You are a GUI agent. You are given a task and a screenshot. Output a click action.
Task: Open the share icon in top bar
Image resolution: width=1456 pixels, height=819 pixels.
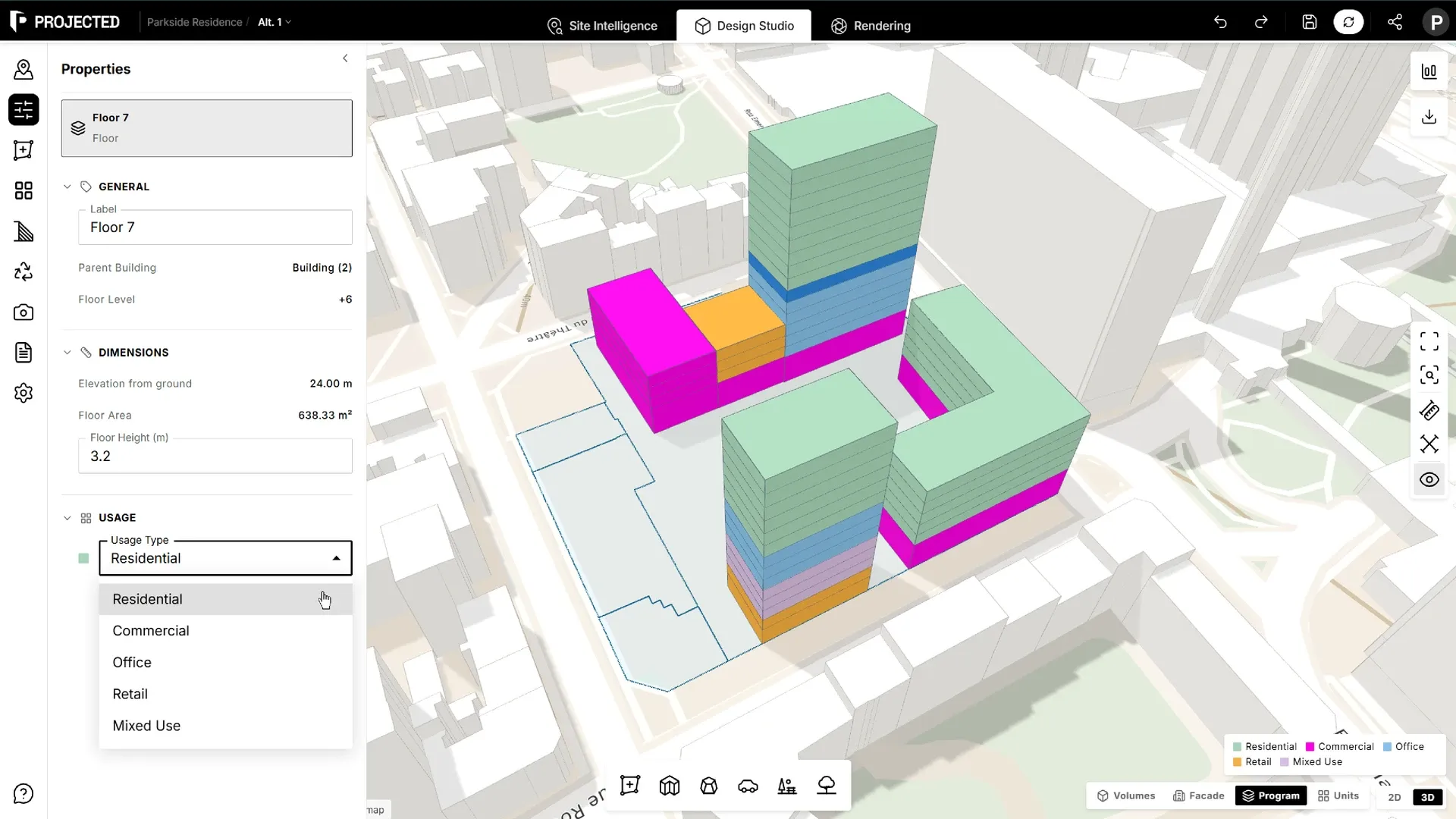coord(1395,22)
